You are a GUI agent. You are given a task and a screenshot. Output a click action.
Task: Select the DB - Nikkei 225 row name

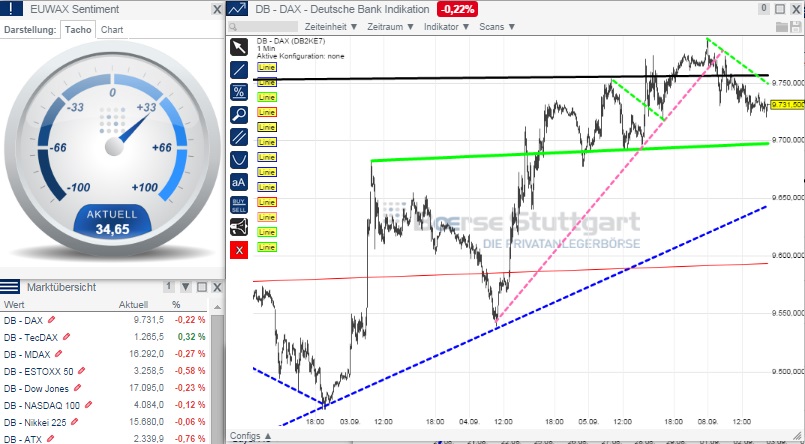tap(35, 422)
